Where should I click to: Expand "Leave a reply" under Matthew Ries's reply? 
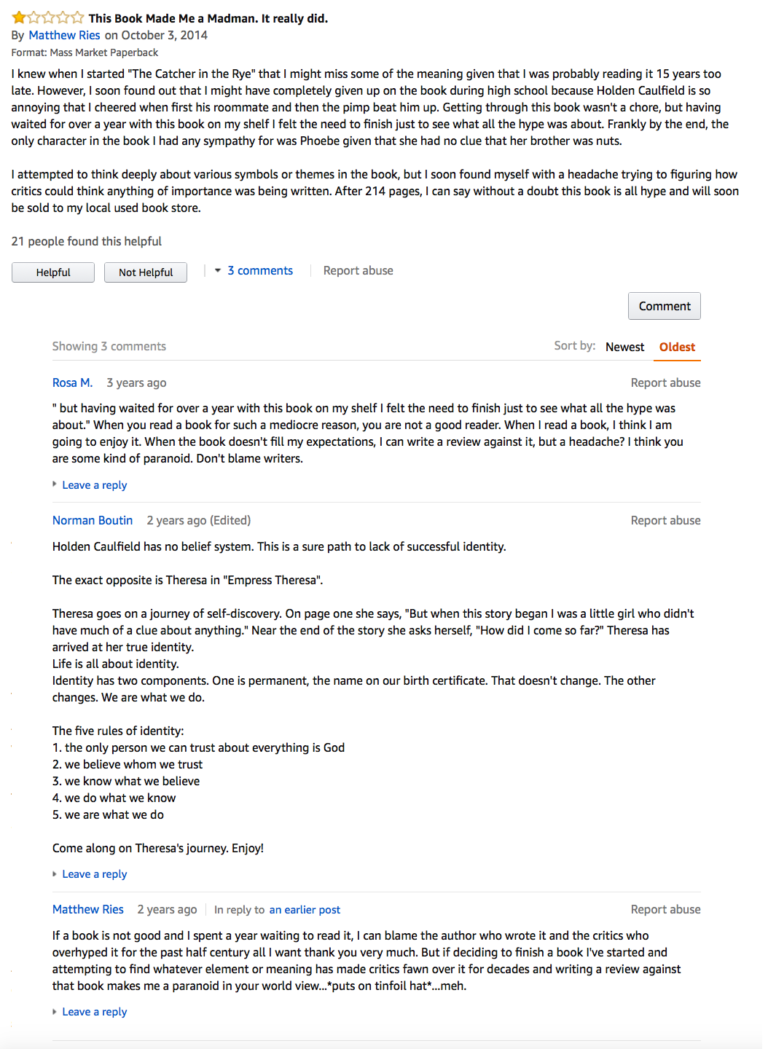coord(94,1011)
